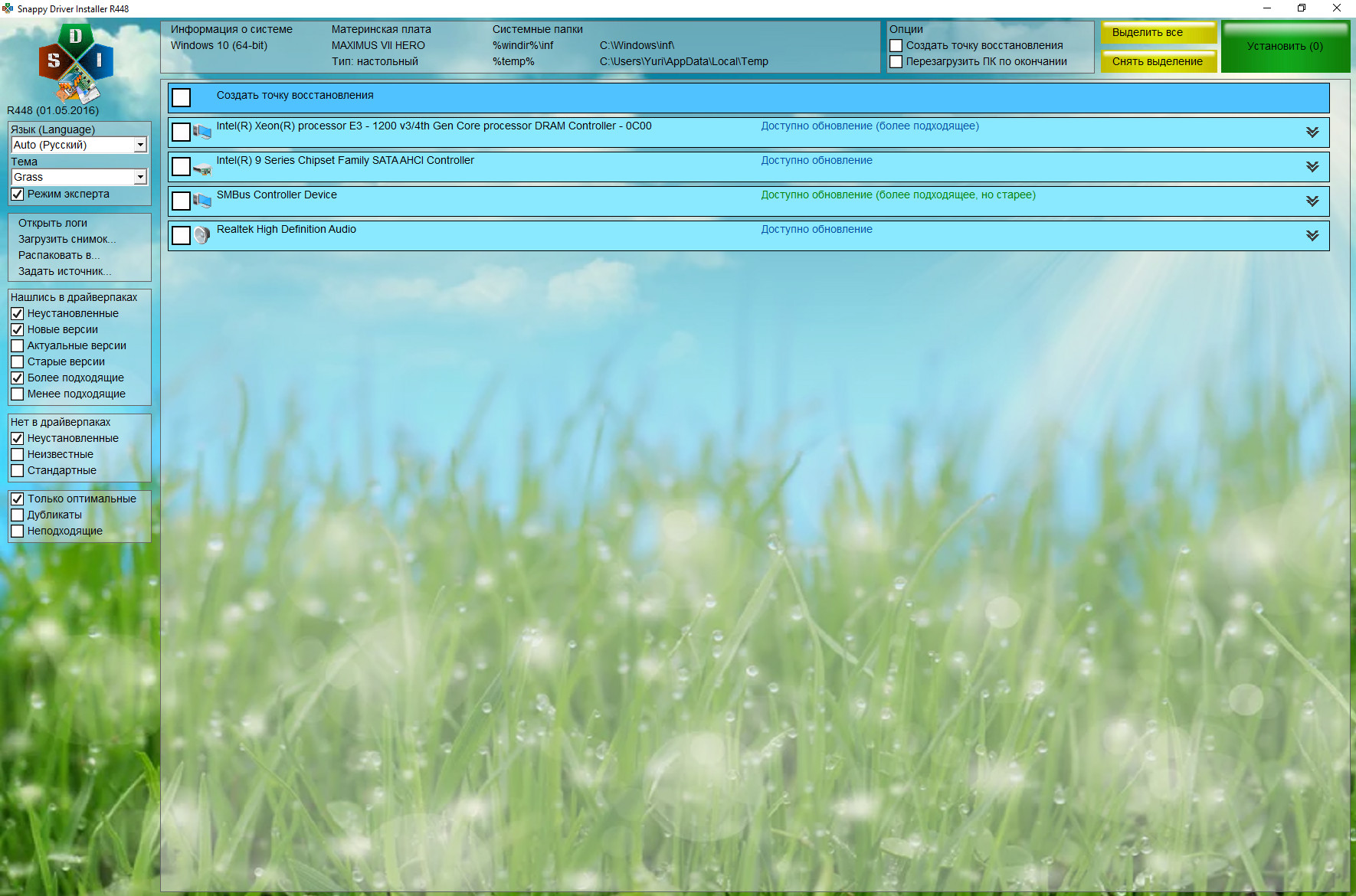The image size is (1356, 896).
Task: Click Доступно обновление link for SATA AHCI
Action: pos(816,161)
